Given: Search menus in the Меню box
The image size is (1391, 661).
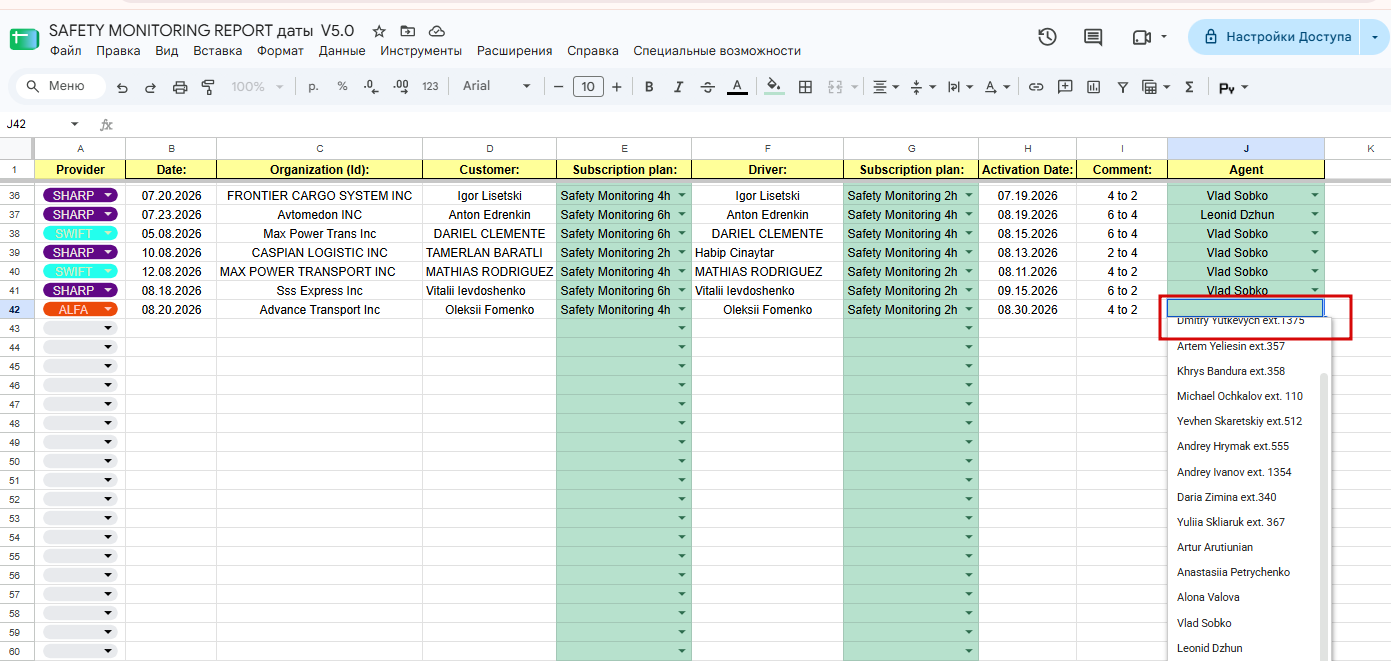Looking at the screenshot, I should coord(62,86).
